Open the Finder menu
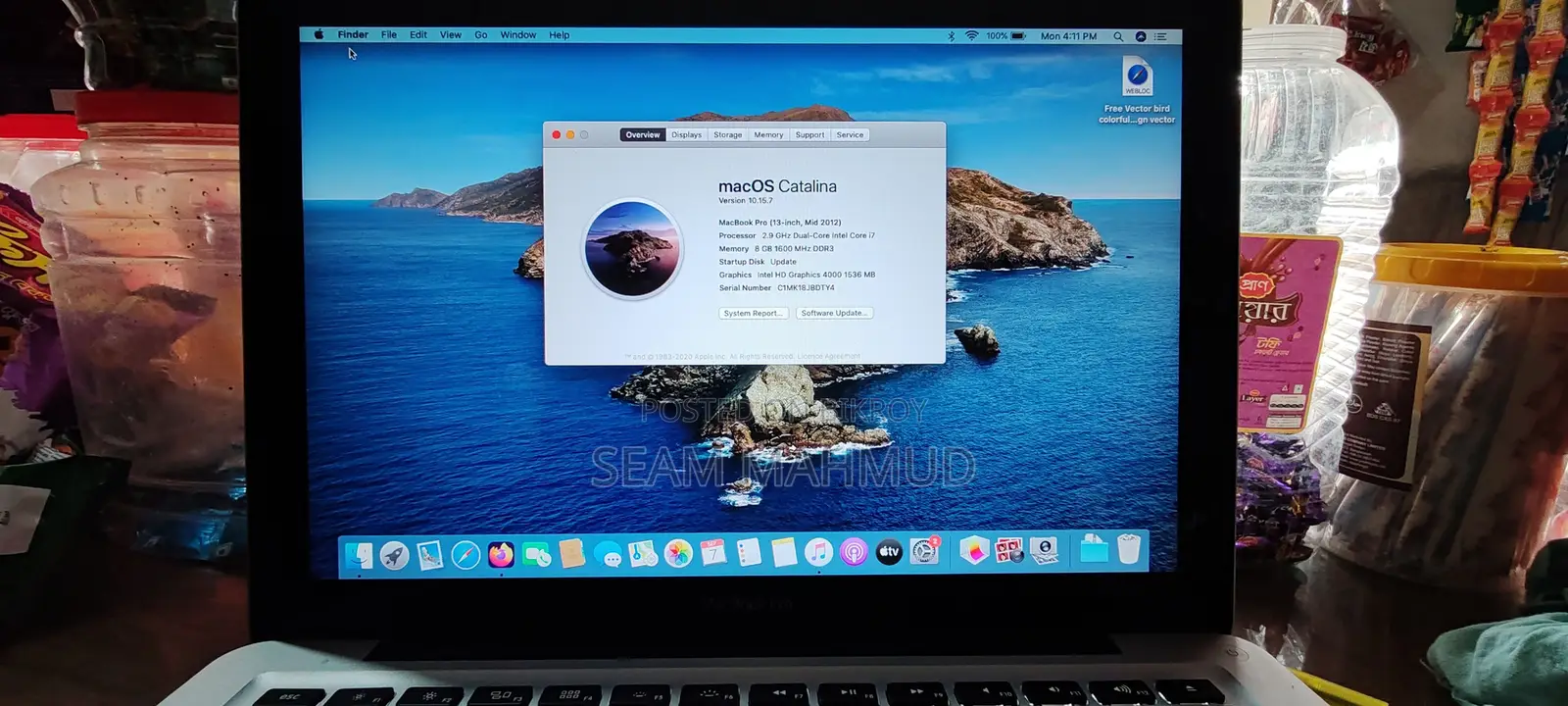This screenshot has height=706, width=1568. pyautogui.click(x=353, y=34)
